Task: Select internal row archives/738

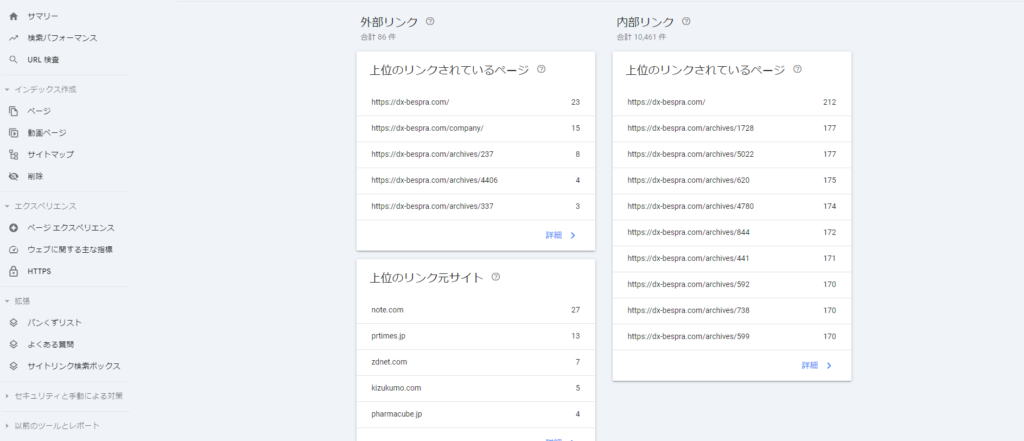Action: 731,312
